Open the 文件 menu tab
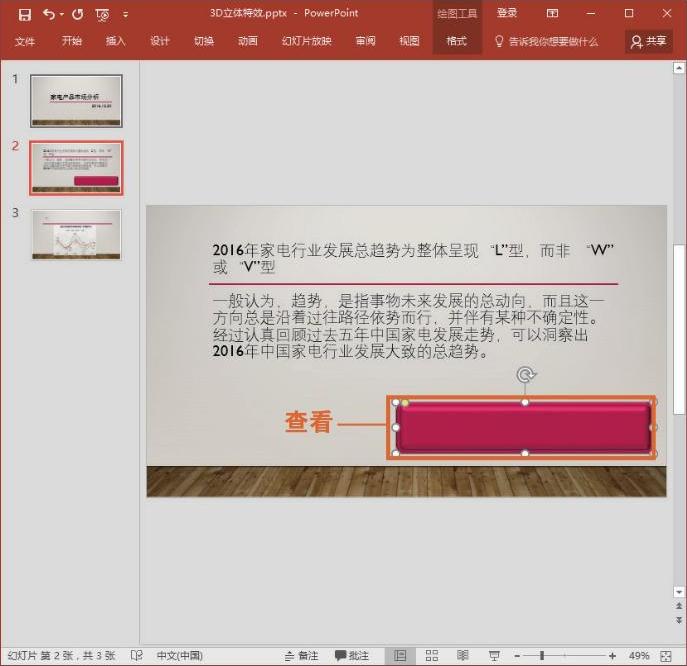The image size is (687, 666). [x=25, y=41]
